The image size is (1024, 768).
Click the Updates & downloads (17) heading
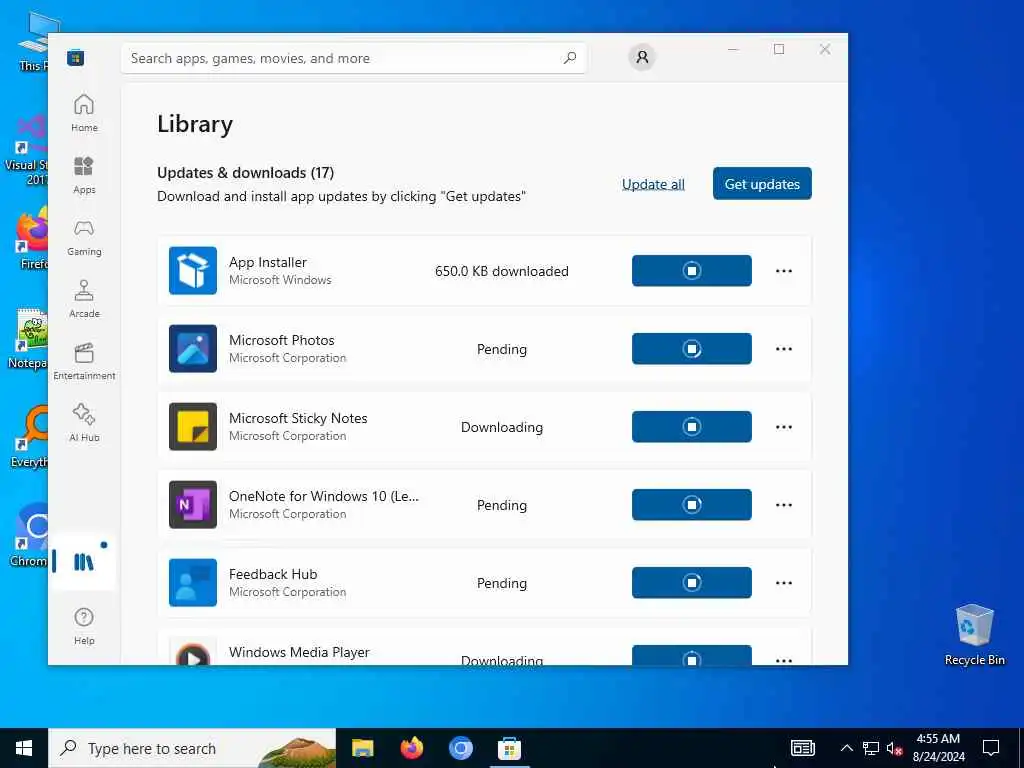click(246, 172)
